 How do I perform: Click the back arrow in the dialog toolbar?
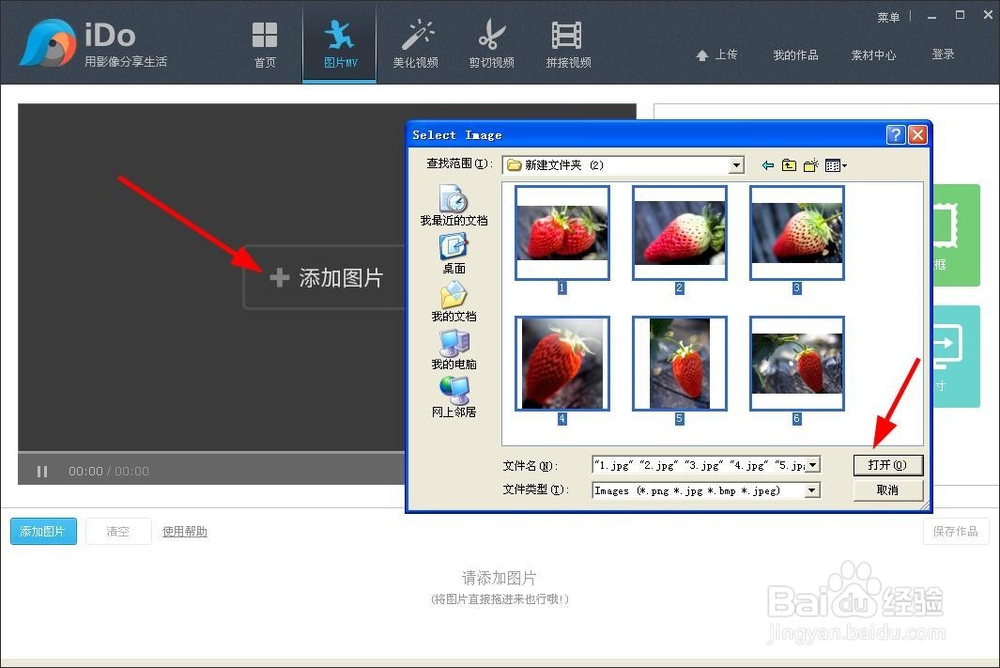767,164
